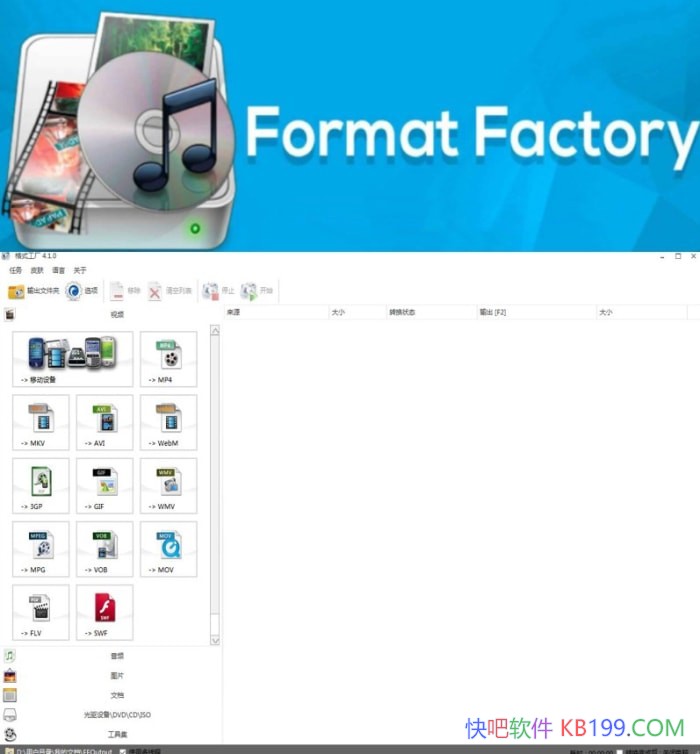Screen dimensions: 700x754
Task: Select the WebM format icon
Action: (168, 422)
